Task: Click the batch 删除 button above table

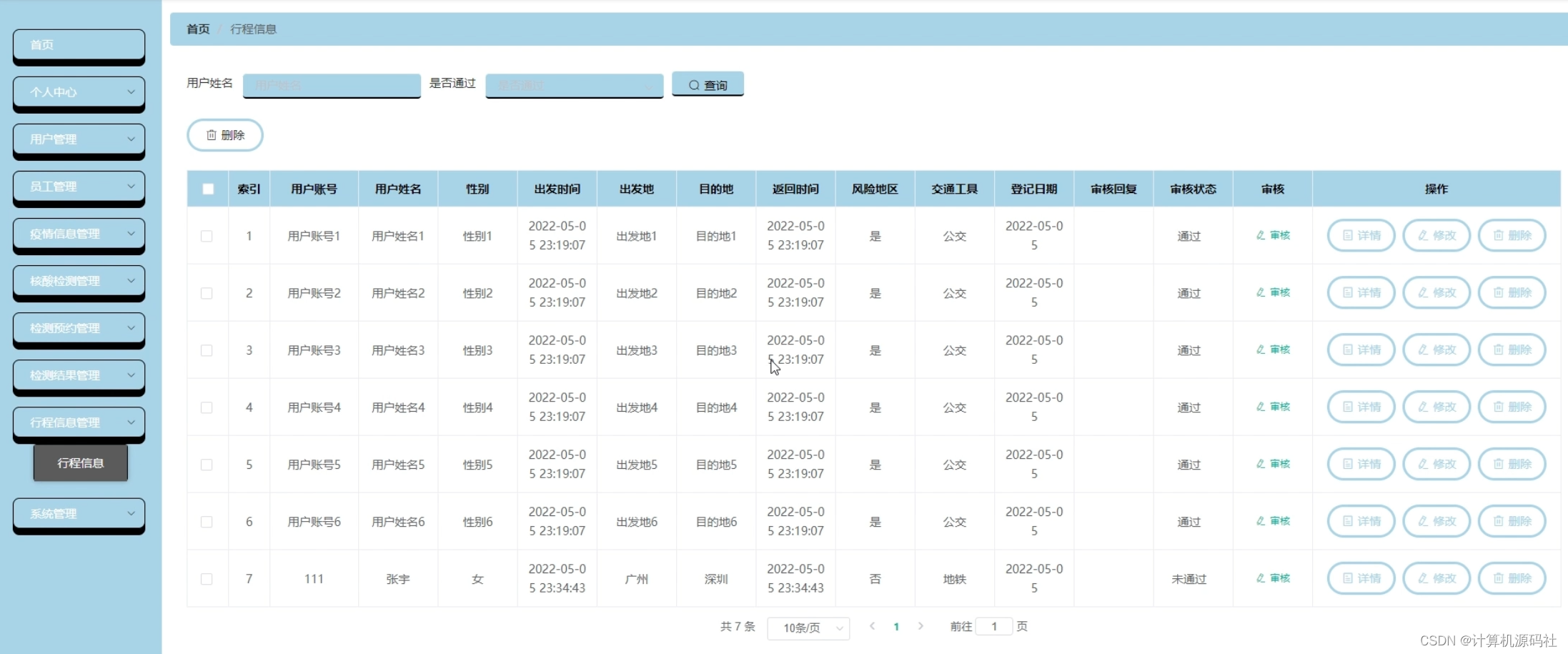Action: click(225, 135)
